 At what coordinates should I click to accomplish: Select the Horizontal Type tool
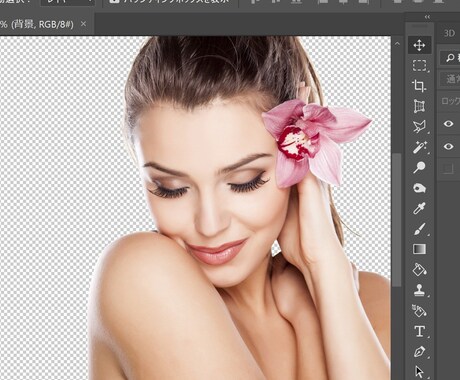tap(419, 331)
